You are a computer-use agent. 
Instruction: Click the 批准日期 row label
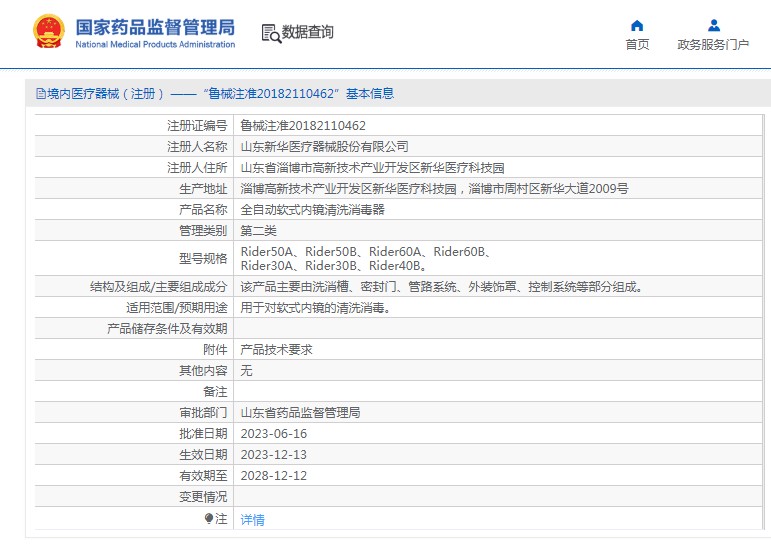coord(203,434)
